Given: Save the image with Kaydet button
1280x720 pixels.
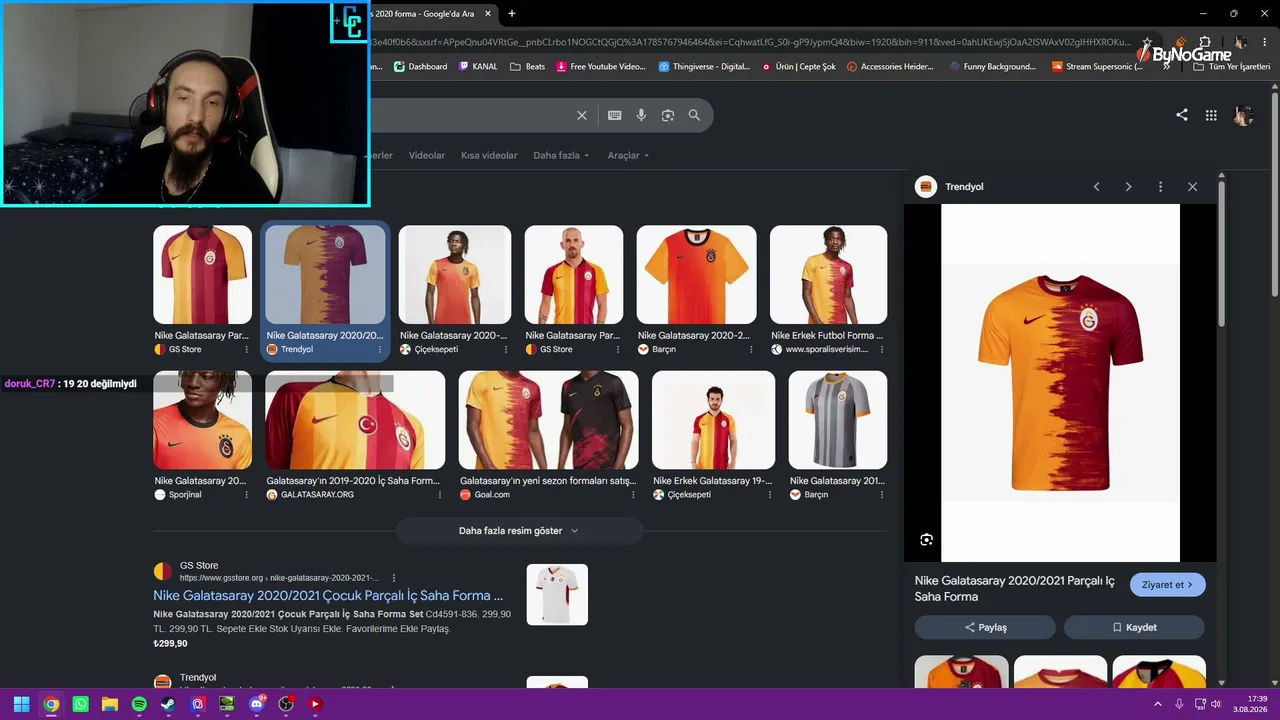Looking at the screenshot, I should pos(1134,628).
